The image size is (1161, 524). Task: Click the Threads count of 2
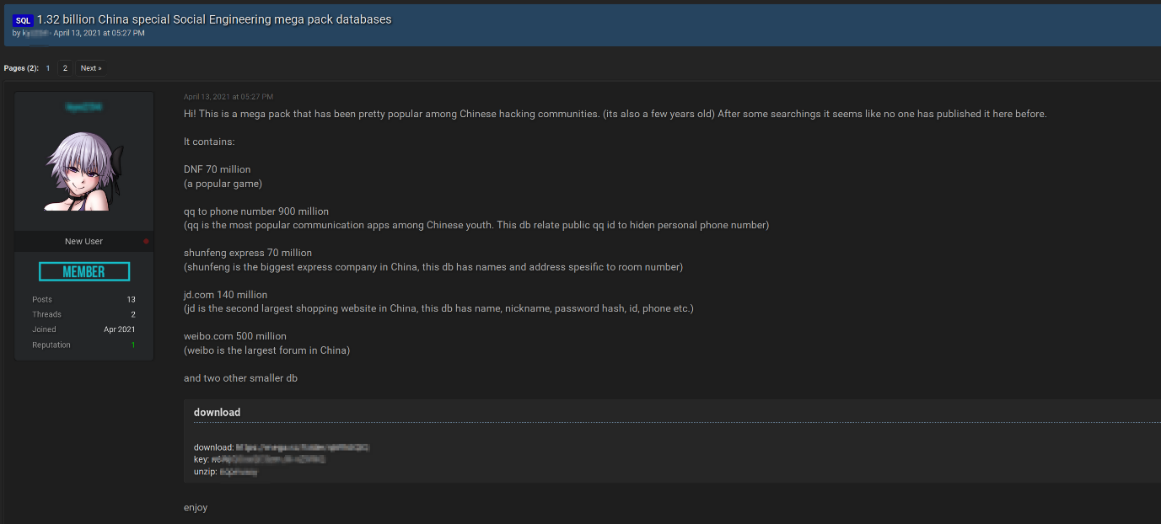pyautogui.click(x=133, y=314)
